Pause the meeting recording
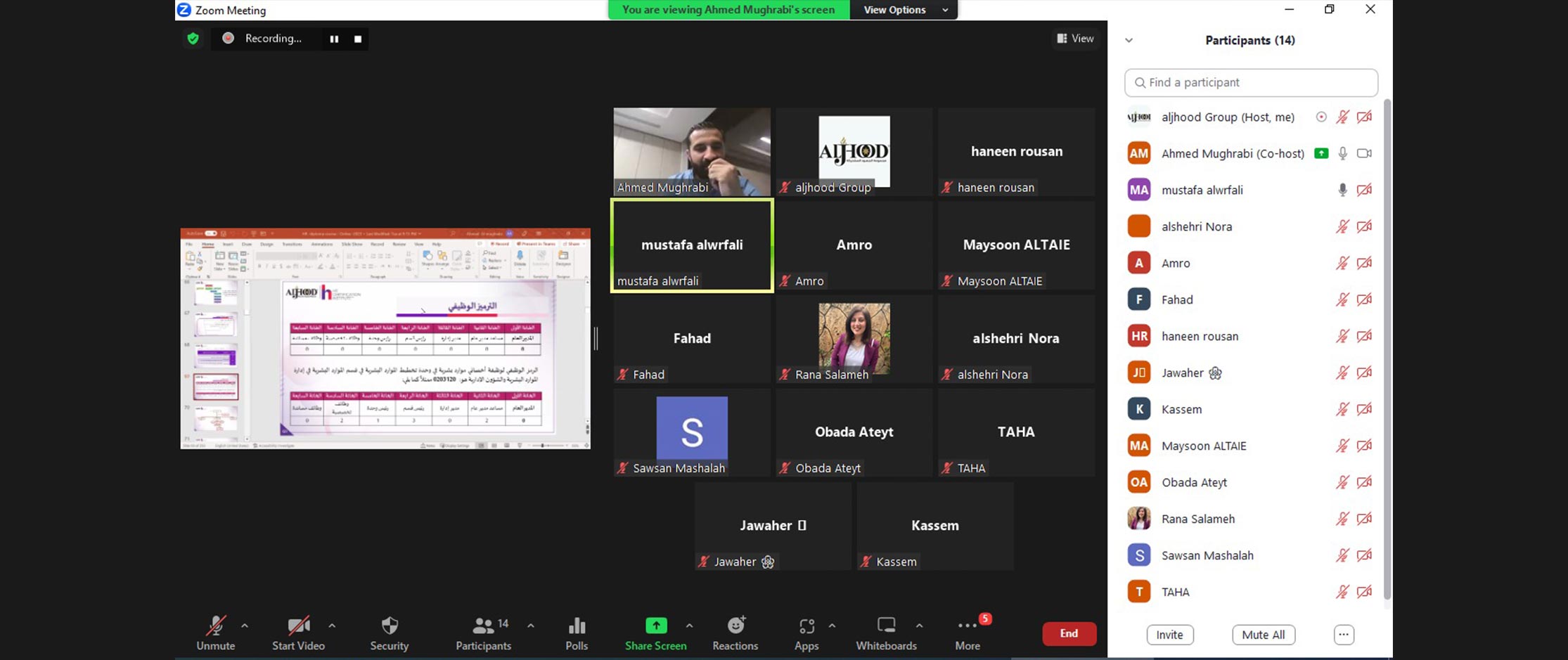Viewport: 1568px width, 660px height. pos(334,39)
